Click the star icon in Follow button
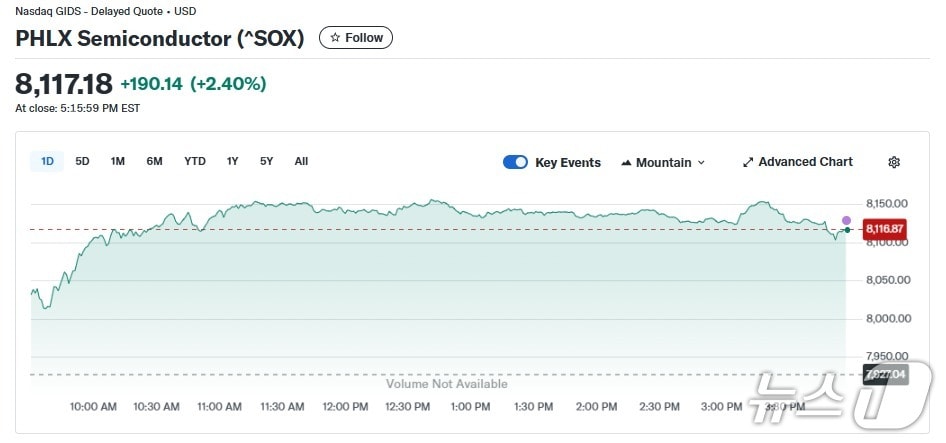Image resolution: width=946 pixels, height=443 pixels. (x=335, y=38)
